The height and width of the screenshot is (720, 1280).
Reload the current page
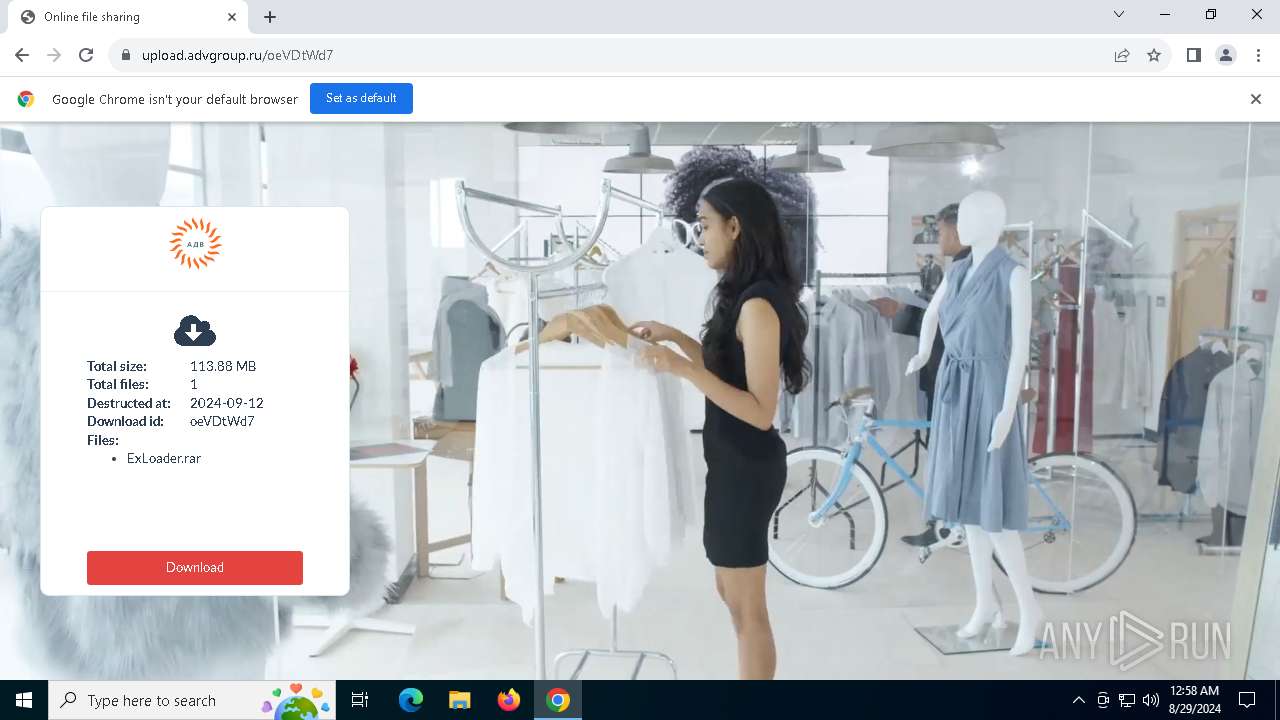[86, 55]
